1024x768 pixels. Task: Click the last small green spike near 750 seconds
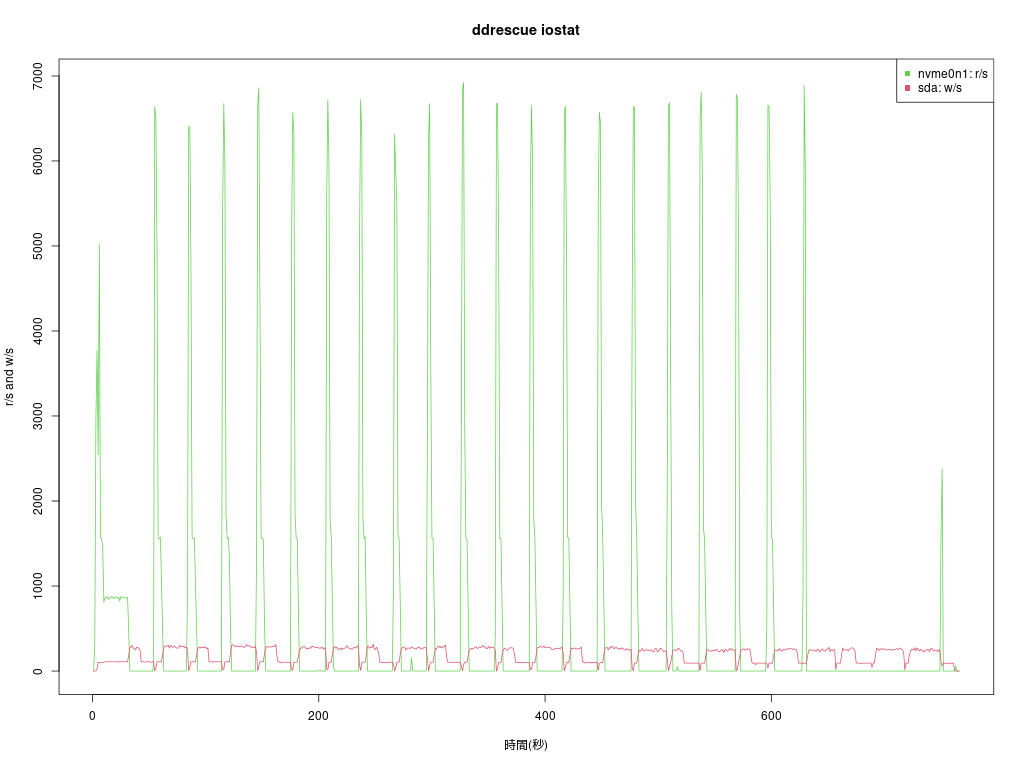click(x=942, y=568)
